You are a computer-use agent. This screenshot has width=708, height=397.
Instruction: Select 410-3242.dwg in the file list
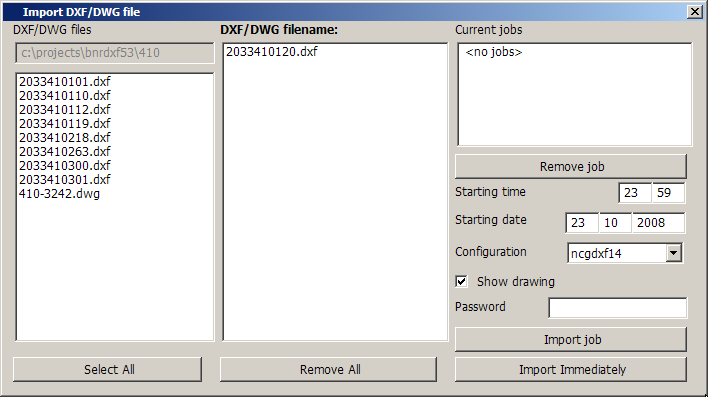(59, 194)
